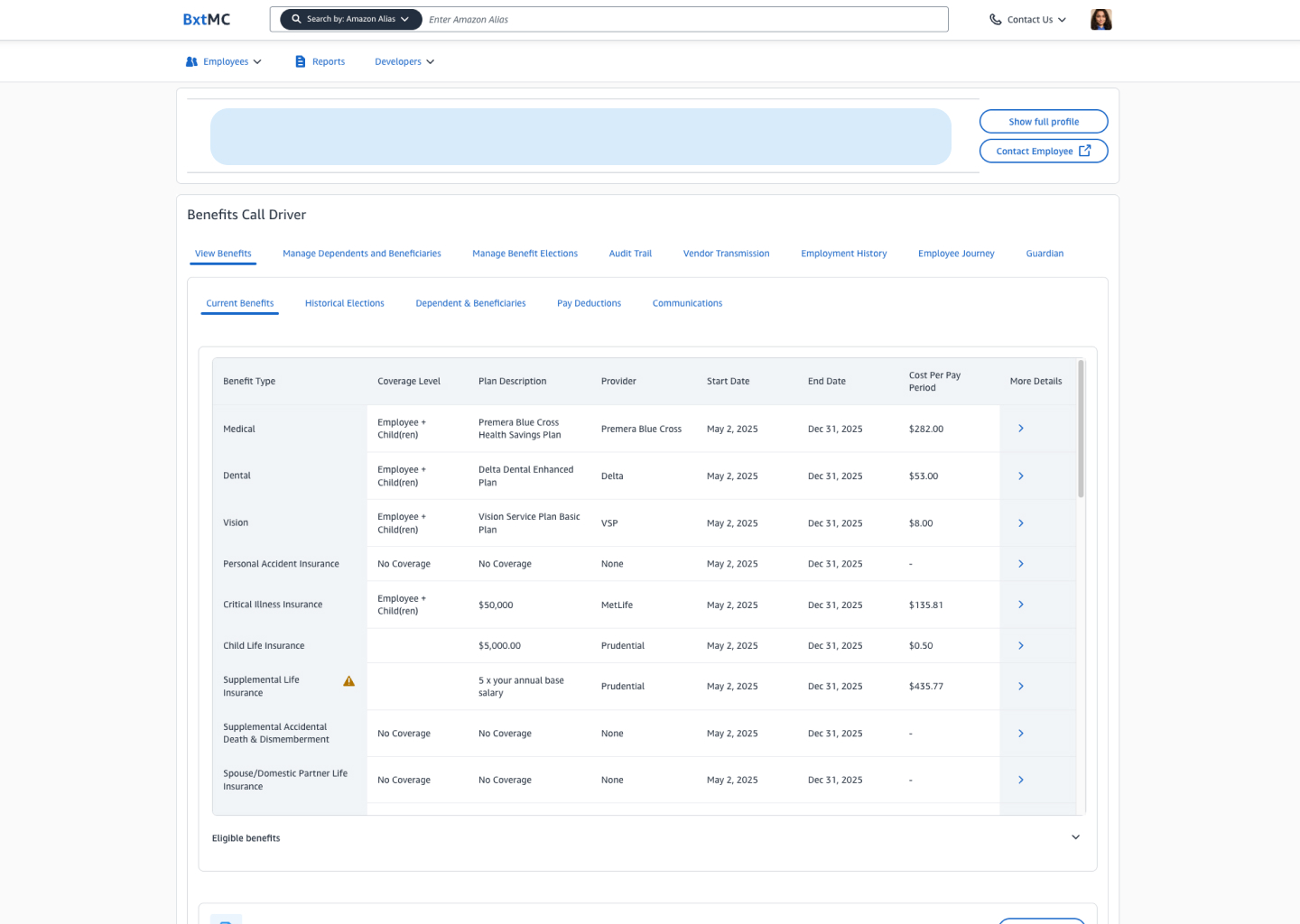Open the Employee Journey tab
1300x924 pixels.
956,254
